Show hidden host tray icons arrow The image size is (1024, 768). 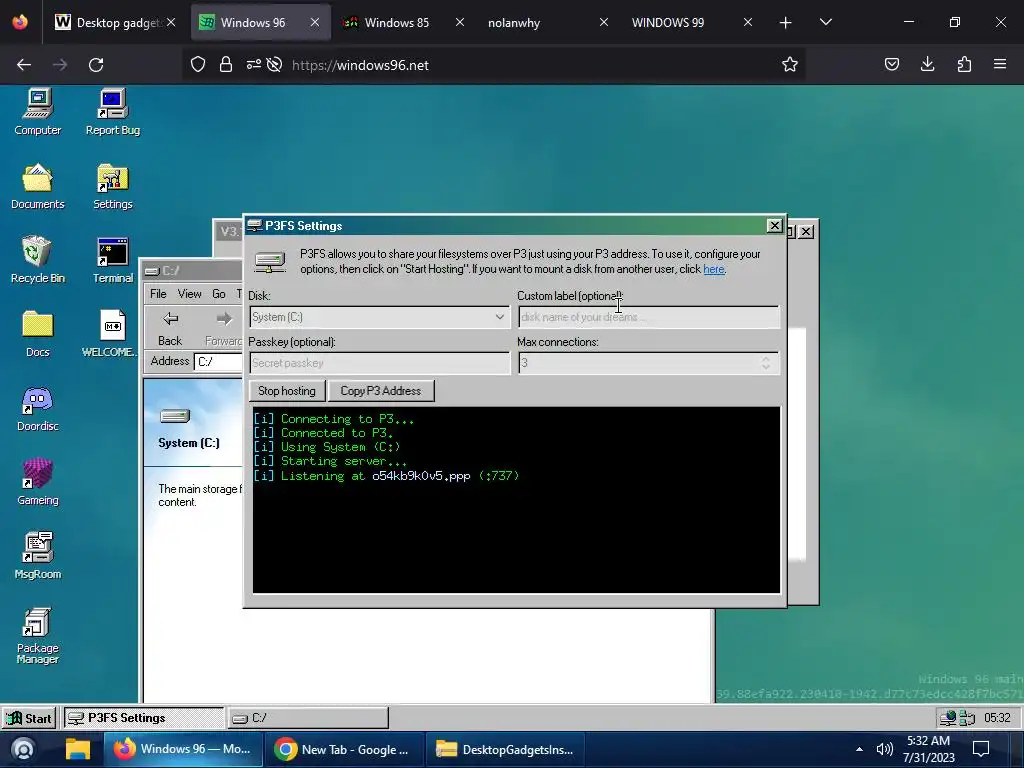tap(859, 749)
